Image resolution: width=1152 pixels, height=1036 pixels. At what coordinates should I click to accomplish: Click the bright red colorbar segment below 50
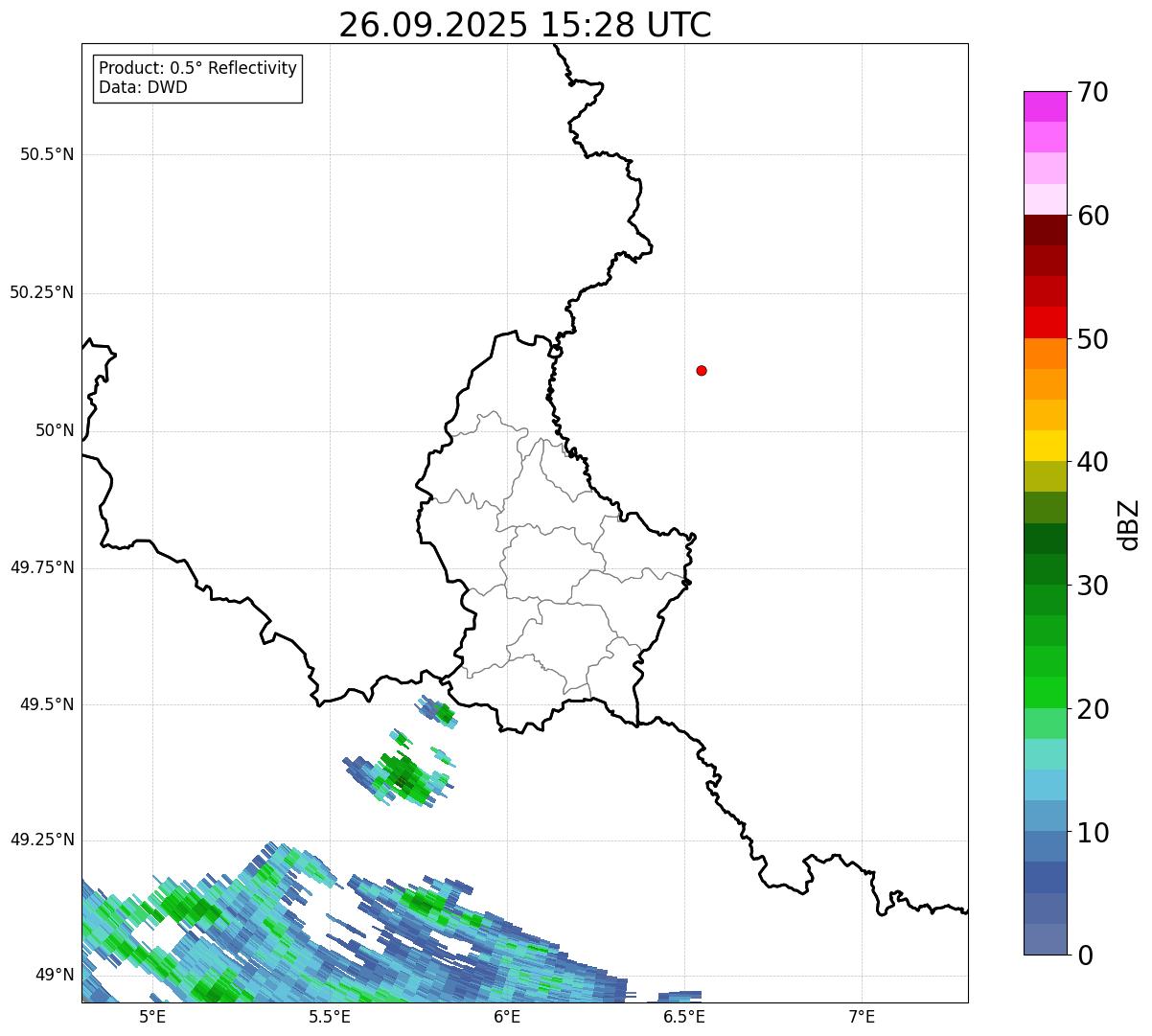[x=1045, y=322]
